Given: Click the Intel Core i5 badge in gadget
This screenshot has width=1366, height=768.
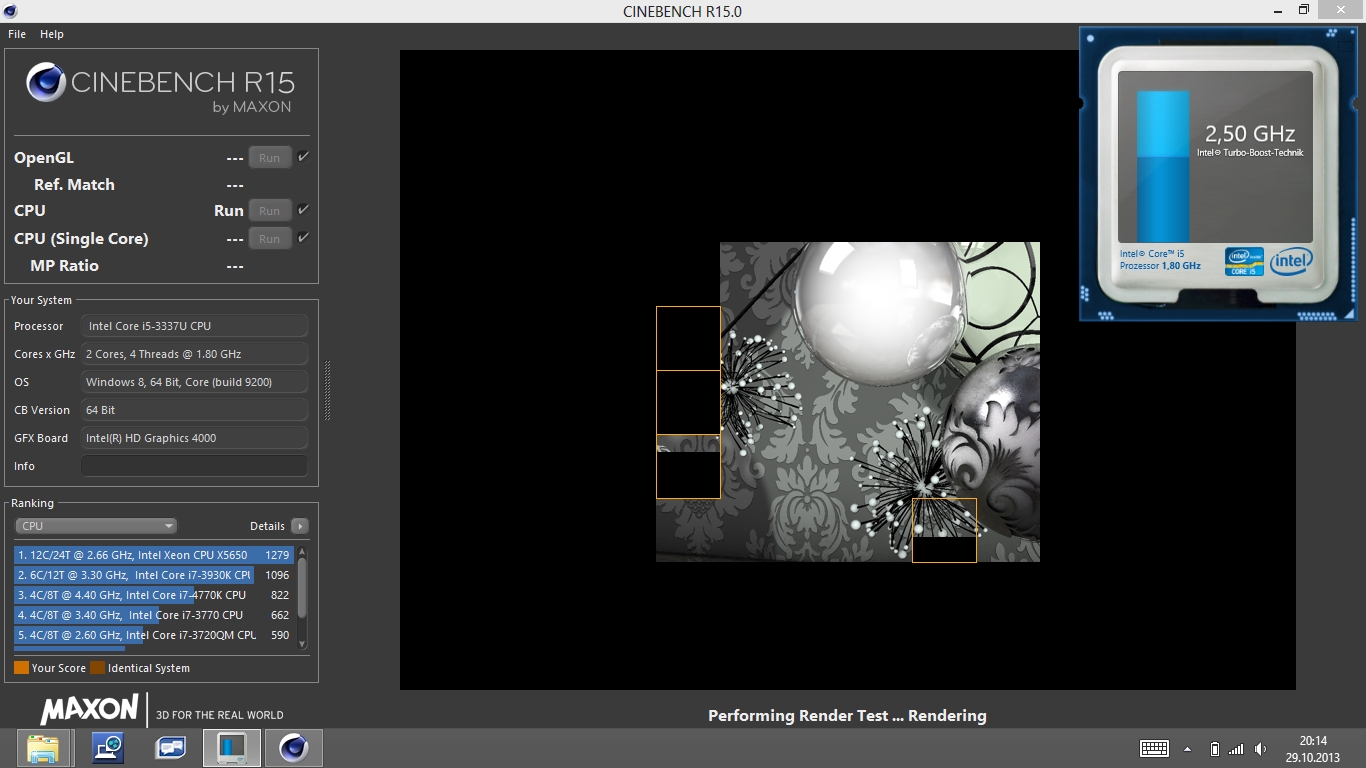Looking at the screenshot, I should 1244,262.
